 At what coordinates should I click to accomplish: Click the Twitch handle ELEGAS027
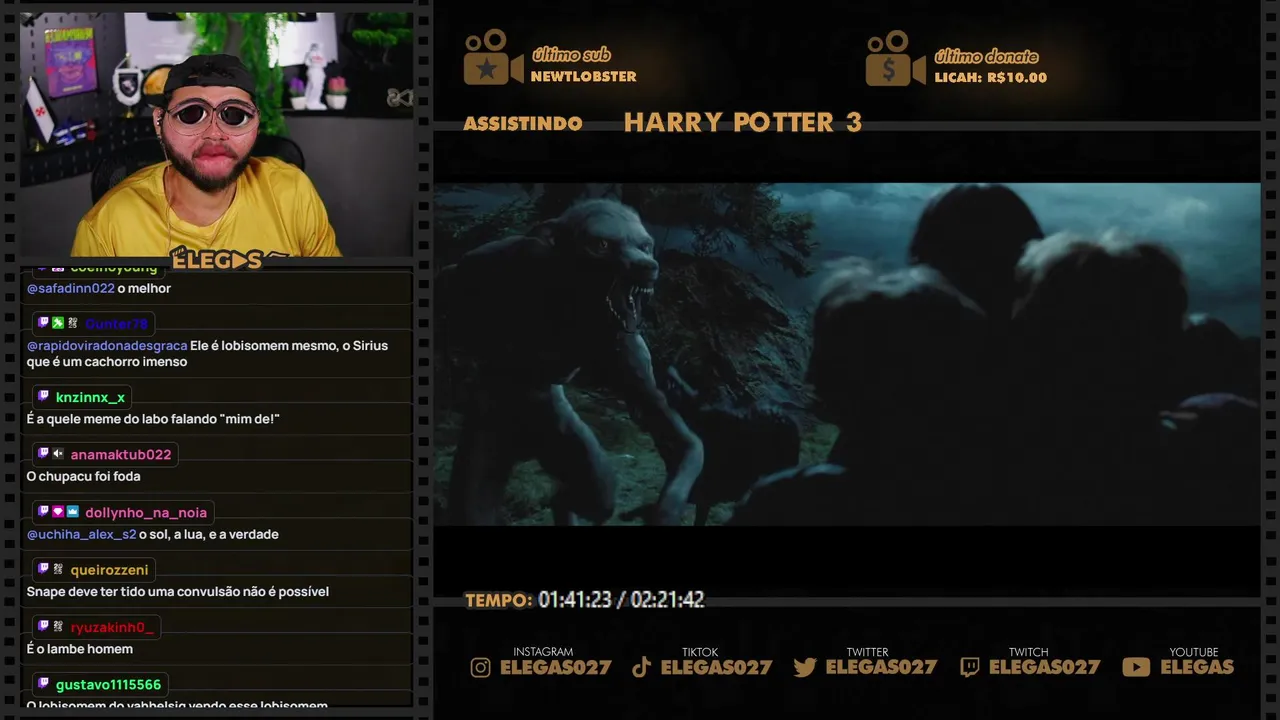(x=1044, y=667)
